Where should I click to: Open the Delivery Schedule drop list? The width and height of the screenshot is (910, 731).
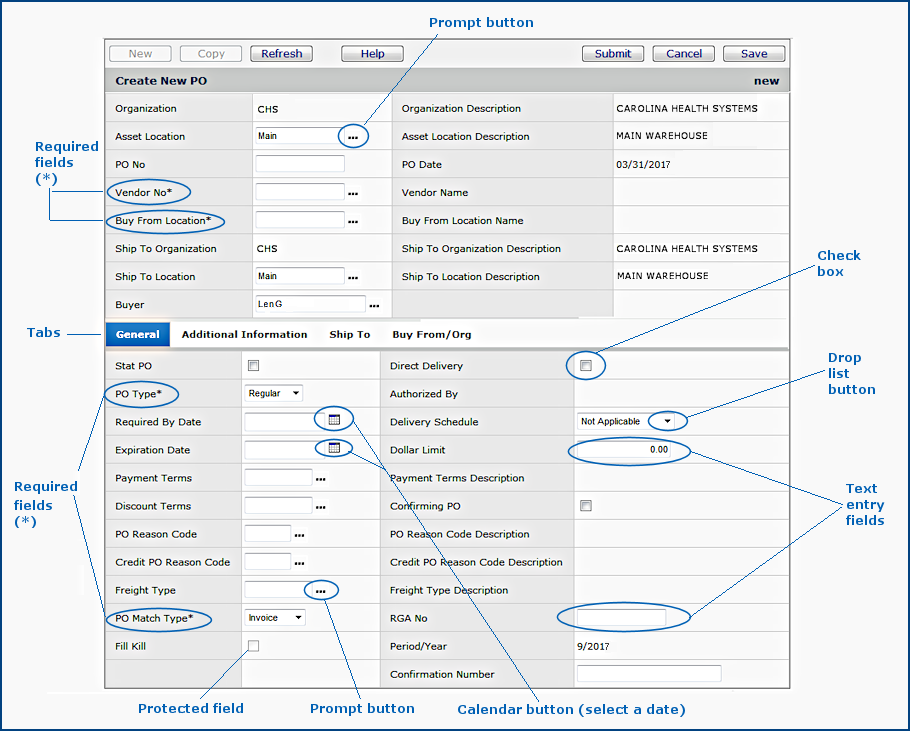pyautogui.click(x=667, y=422)
